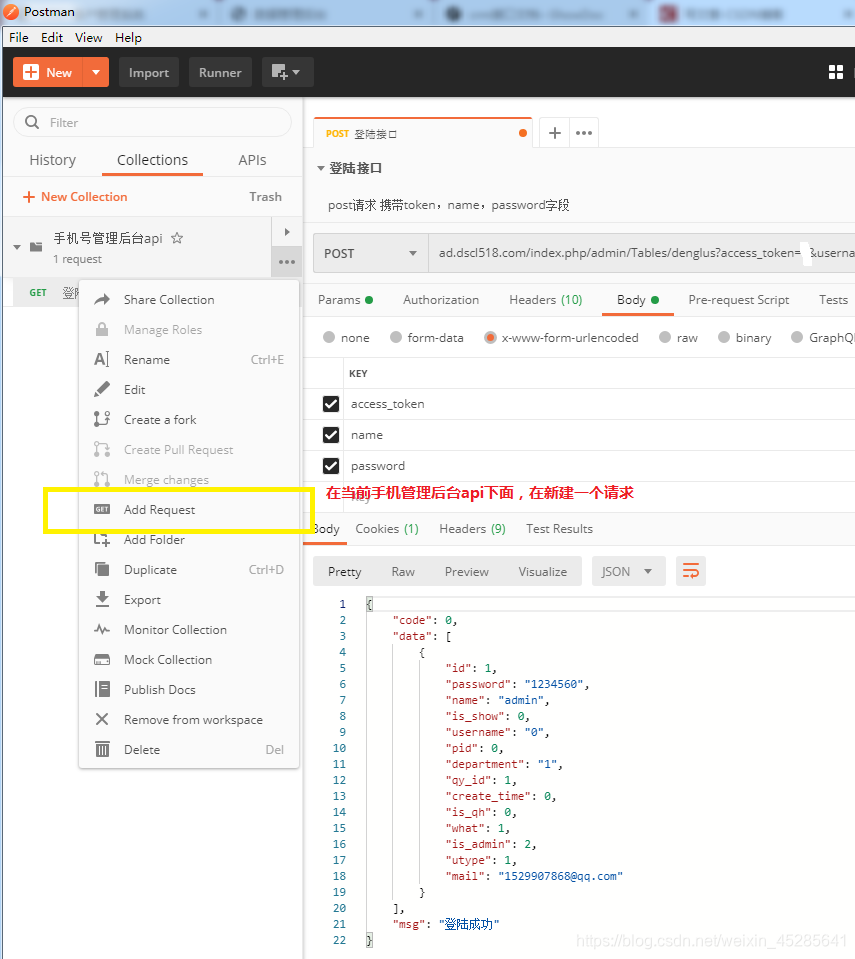
Task: Select Share Collection in context menu
Action: point(190,300)
